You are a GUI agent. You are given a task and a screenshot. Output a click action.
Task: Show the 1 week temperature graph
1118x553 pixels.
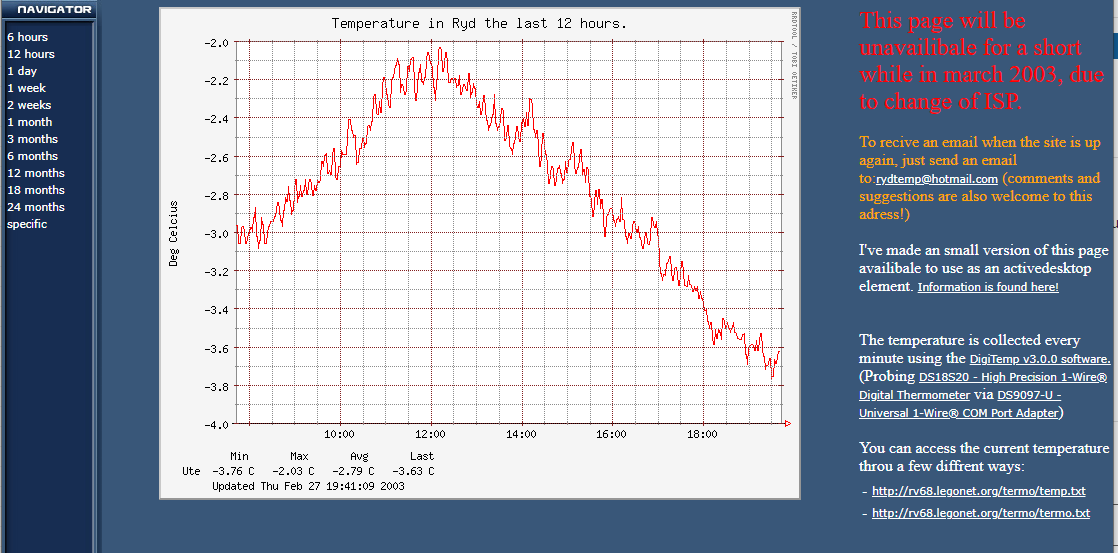[x=26, y=88]
